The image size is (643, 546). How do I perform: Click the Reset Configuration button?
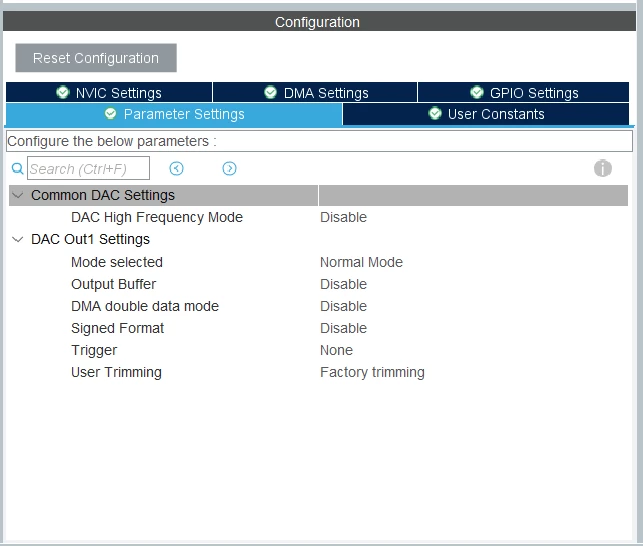pos(96,58)
